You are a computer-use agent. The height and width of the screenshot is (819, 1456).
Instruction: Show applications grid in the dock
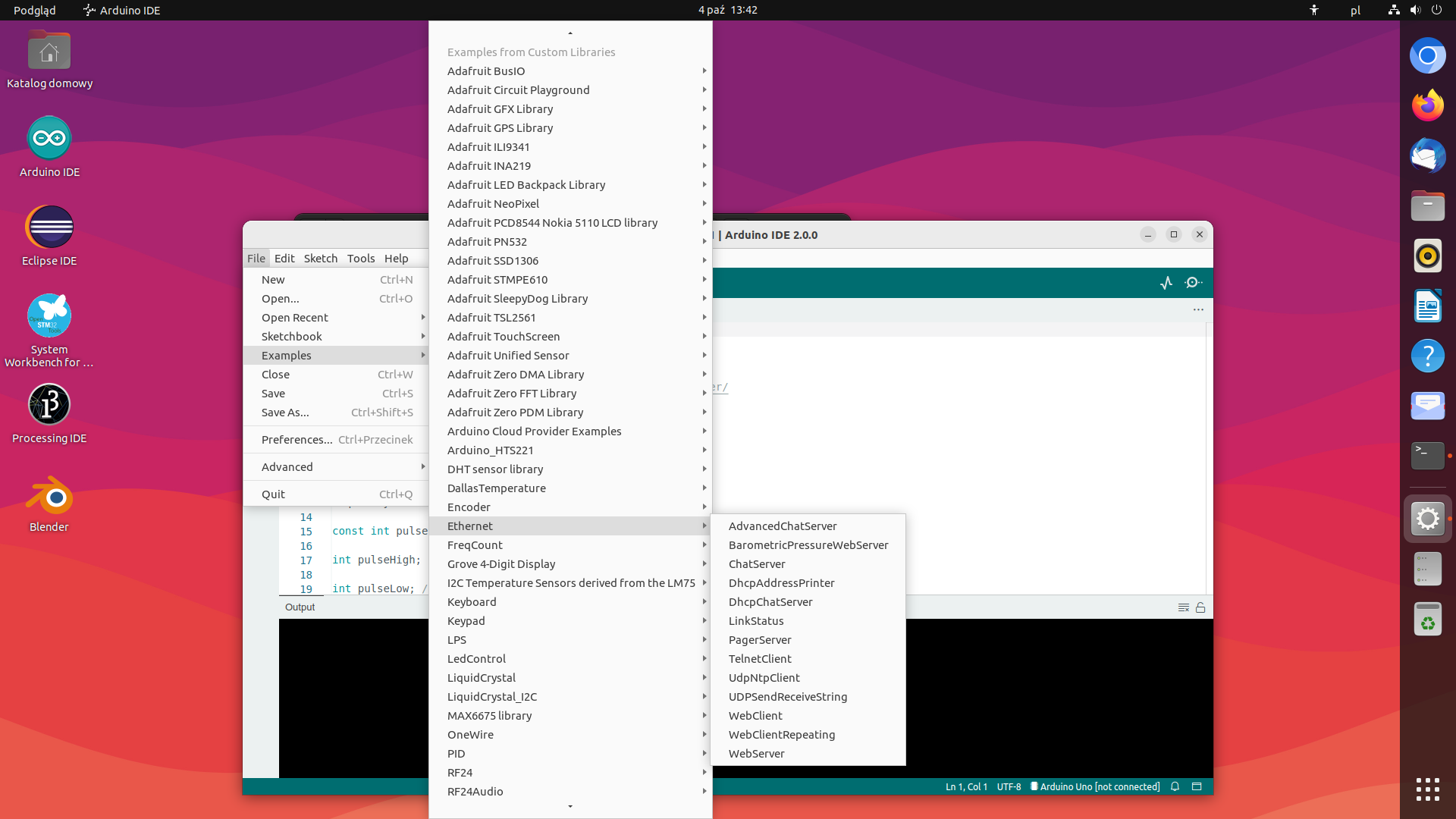click(1427, 789)
